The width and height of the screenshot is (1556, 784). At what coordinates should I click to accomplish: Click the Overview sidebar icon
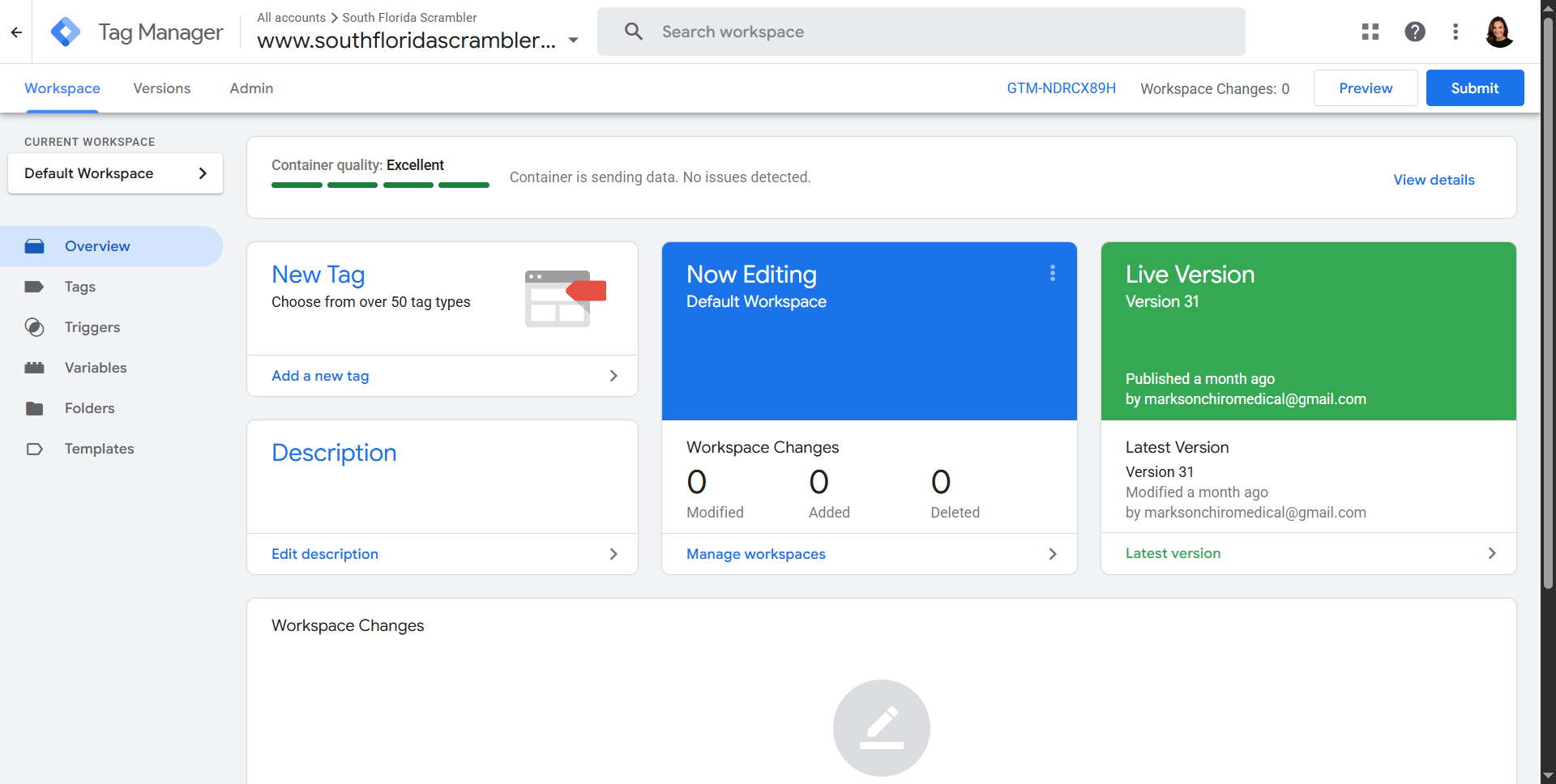click(34, 246)
